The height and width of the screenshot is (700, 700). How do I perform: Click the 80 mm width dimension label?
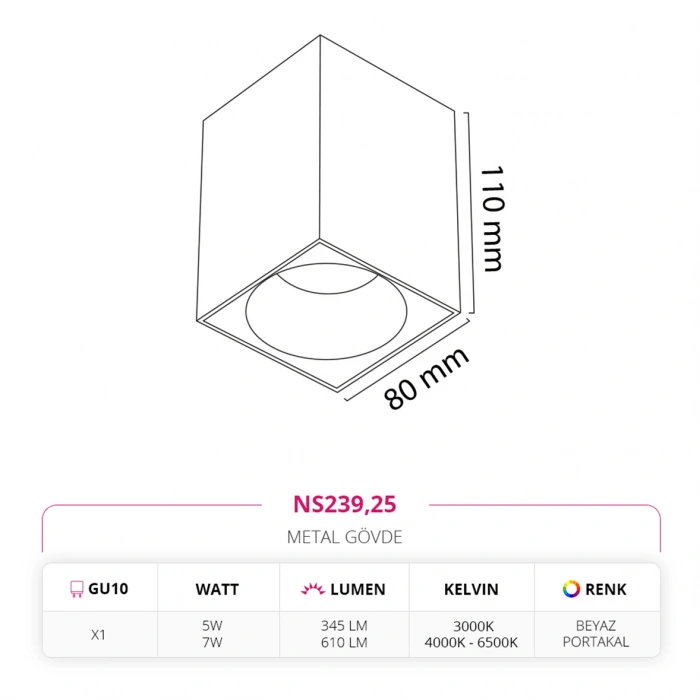[x=427, y=378]
